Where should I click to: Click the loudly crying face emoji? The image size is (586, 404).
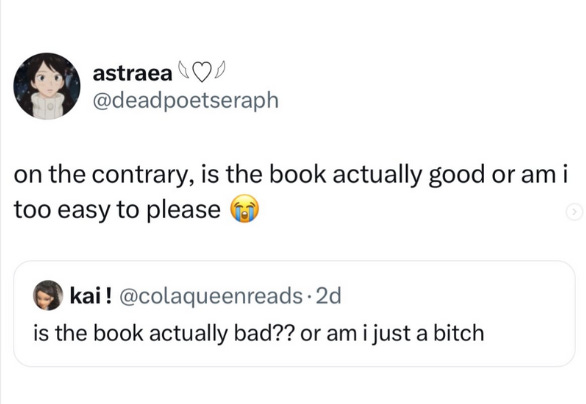click(x=244, y=209)
